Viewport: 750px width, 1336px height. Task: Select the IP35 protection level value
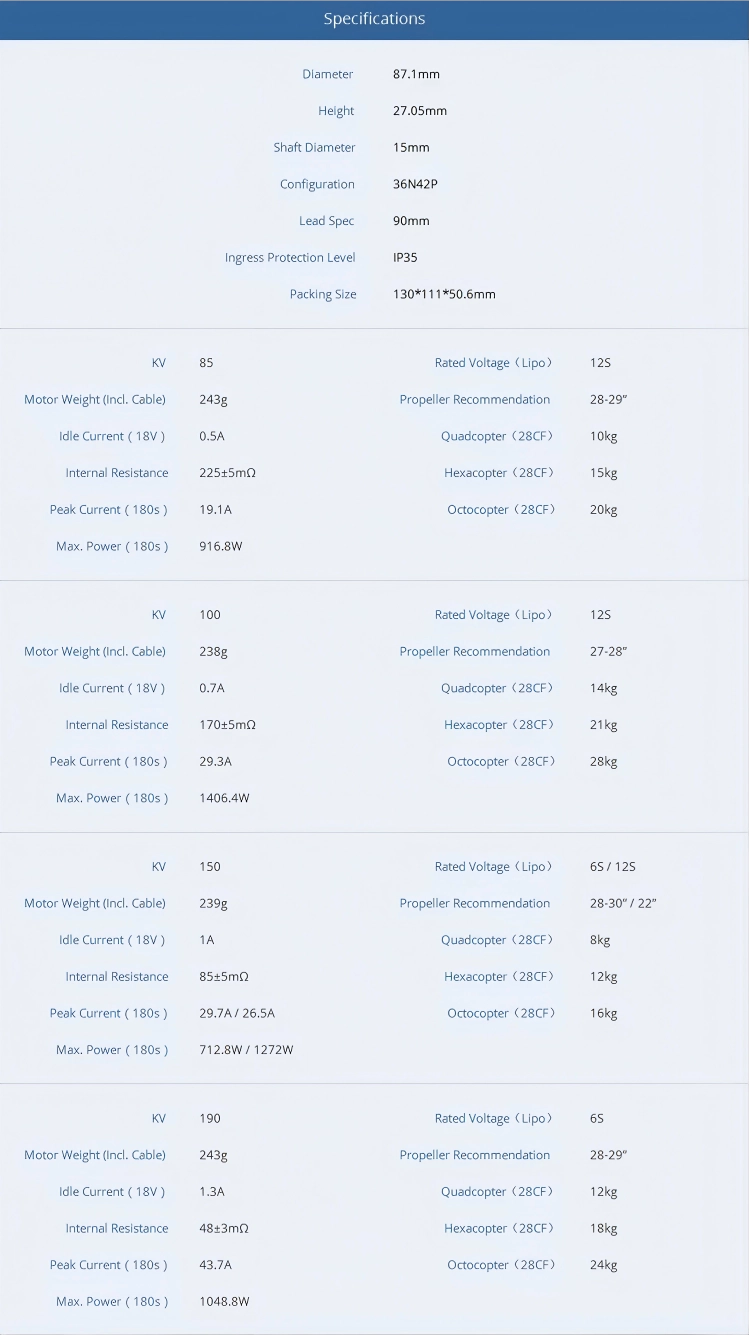pyautogui.click(x=405, y=258)
